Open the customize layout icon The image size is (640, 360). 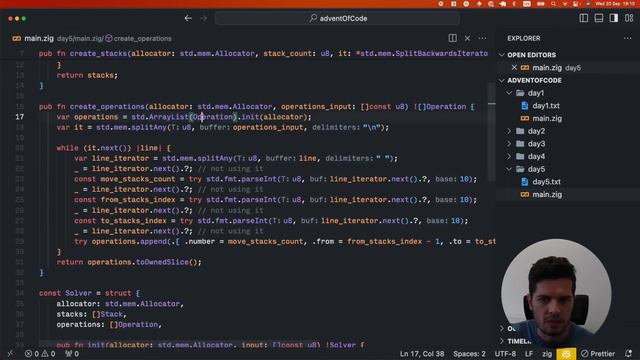coord(629,18)
